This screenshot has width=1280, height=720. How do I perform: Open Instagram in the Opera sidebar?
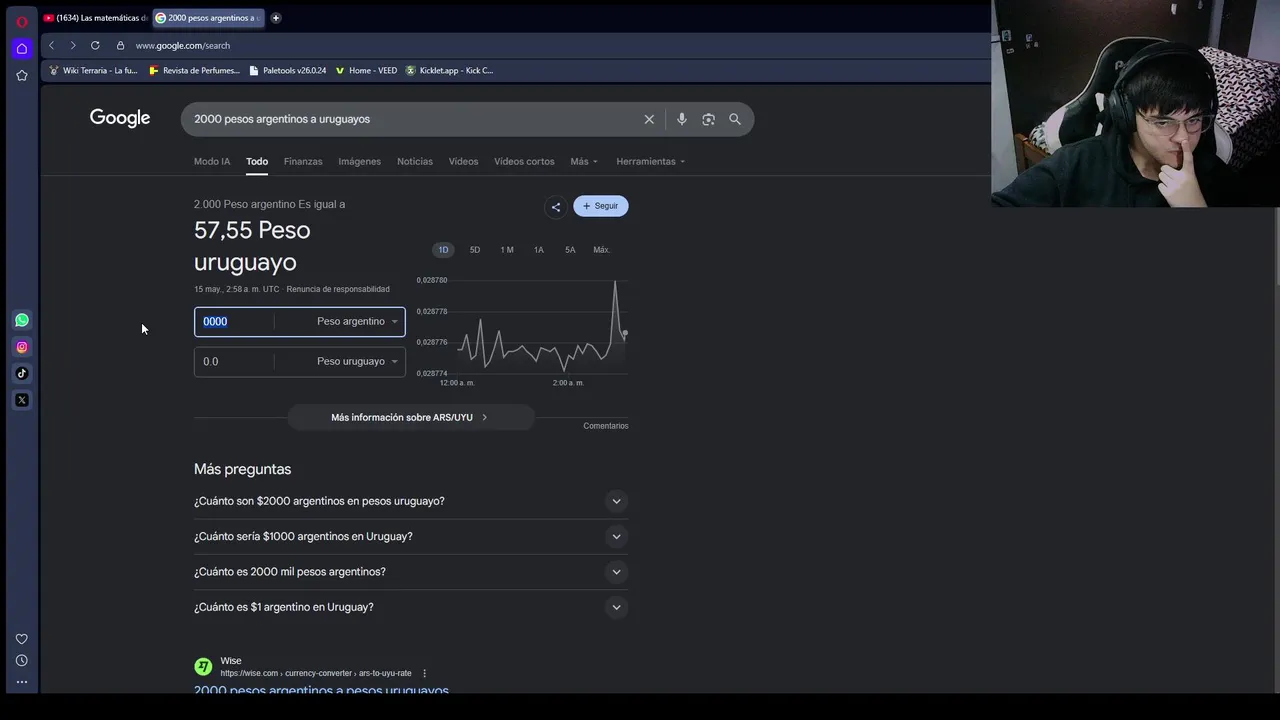click(22, 347)
